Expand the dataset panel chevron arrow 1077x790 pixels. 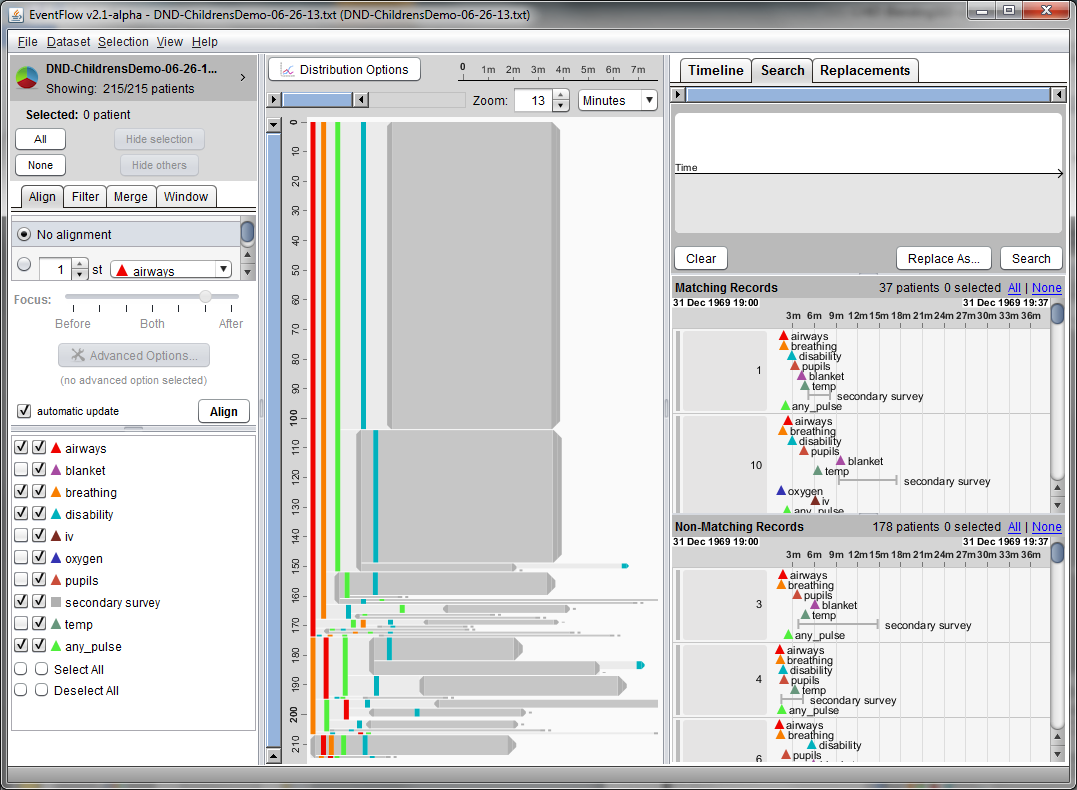point(243,77)
